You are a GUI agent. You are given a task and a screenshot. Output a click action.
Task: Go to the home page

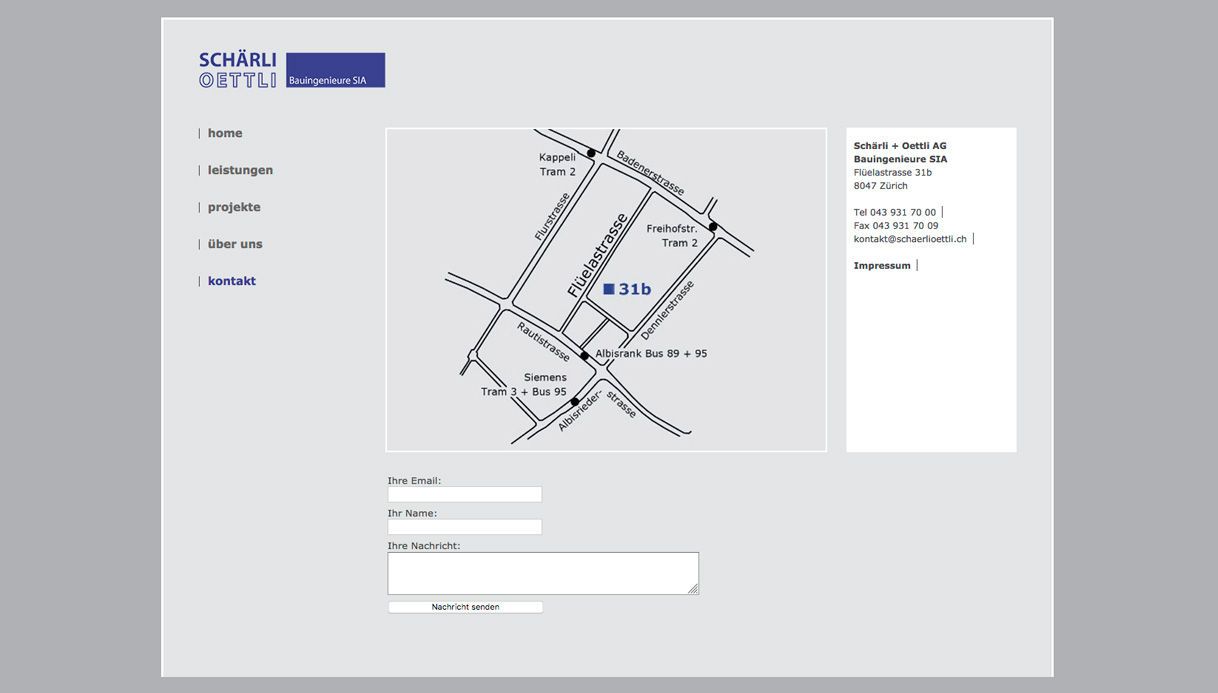click(x=225, y=133)
